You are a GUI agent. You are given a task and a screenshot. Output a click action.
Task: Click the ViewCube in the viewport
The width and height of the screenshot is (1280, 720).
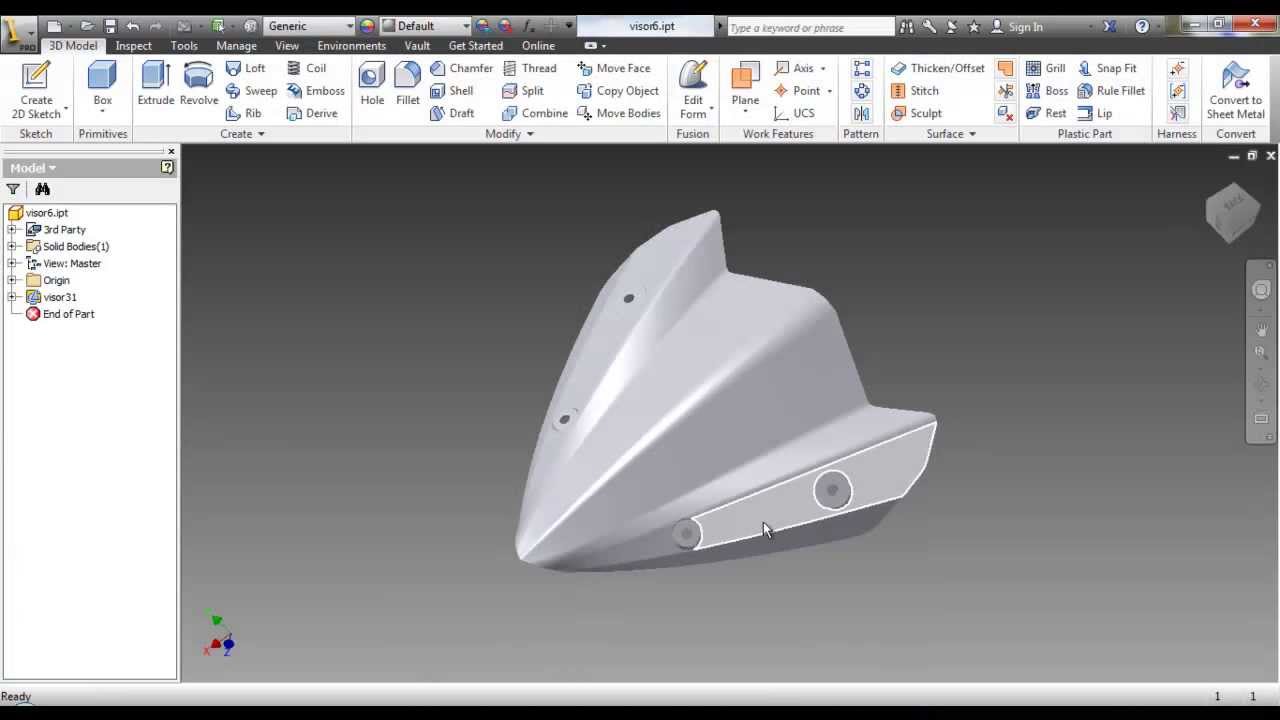[x=1232, y=211]
